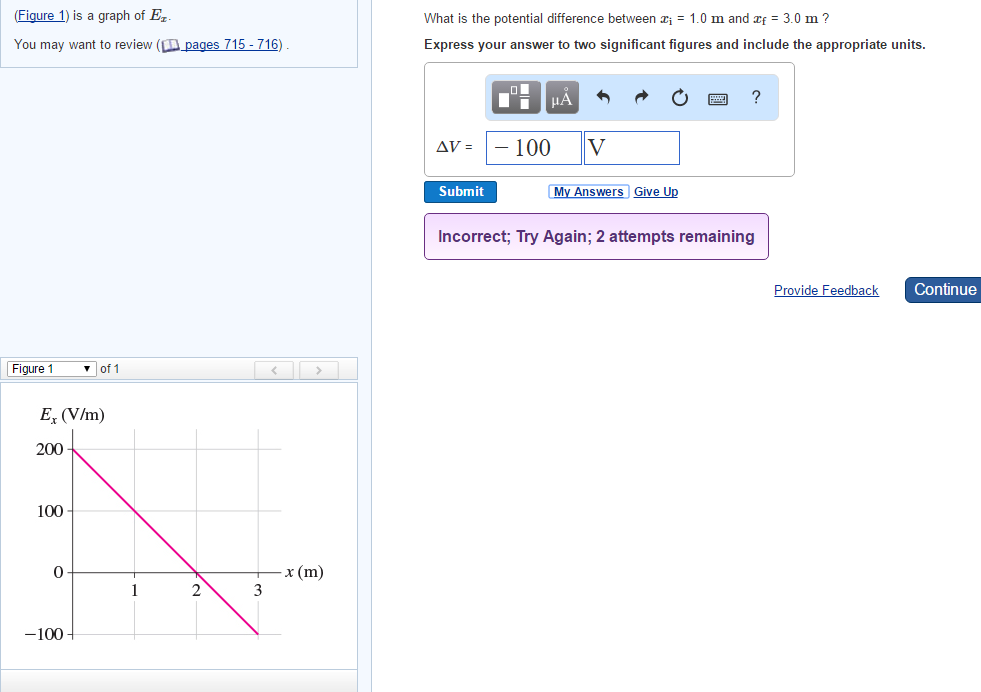Click the '−100' y-axis tick label
The width and height of the screenshot is (981, 692).
click(44, 634)
